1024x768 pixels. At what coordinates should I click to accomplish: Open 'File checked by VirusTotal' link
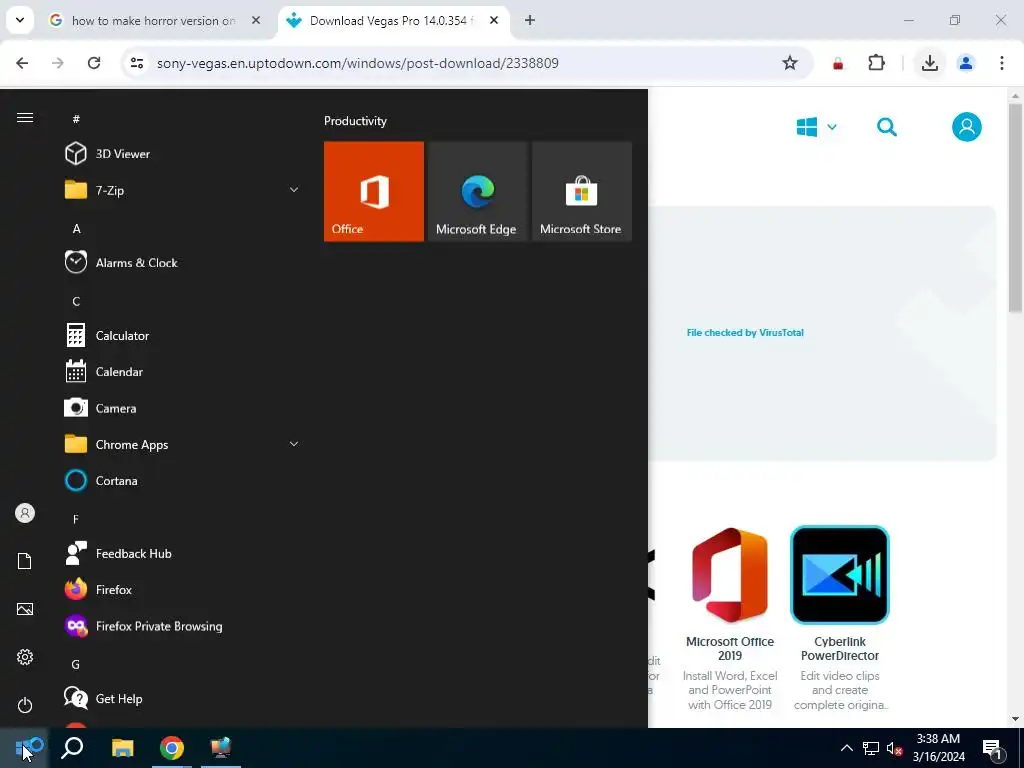click(x=745, y=332)
